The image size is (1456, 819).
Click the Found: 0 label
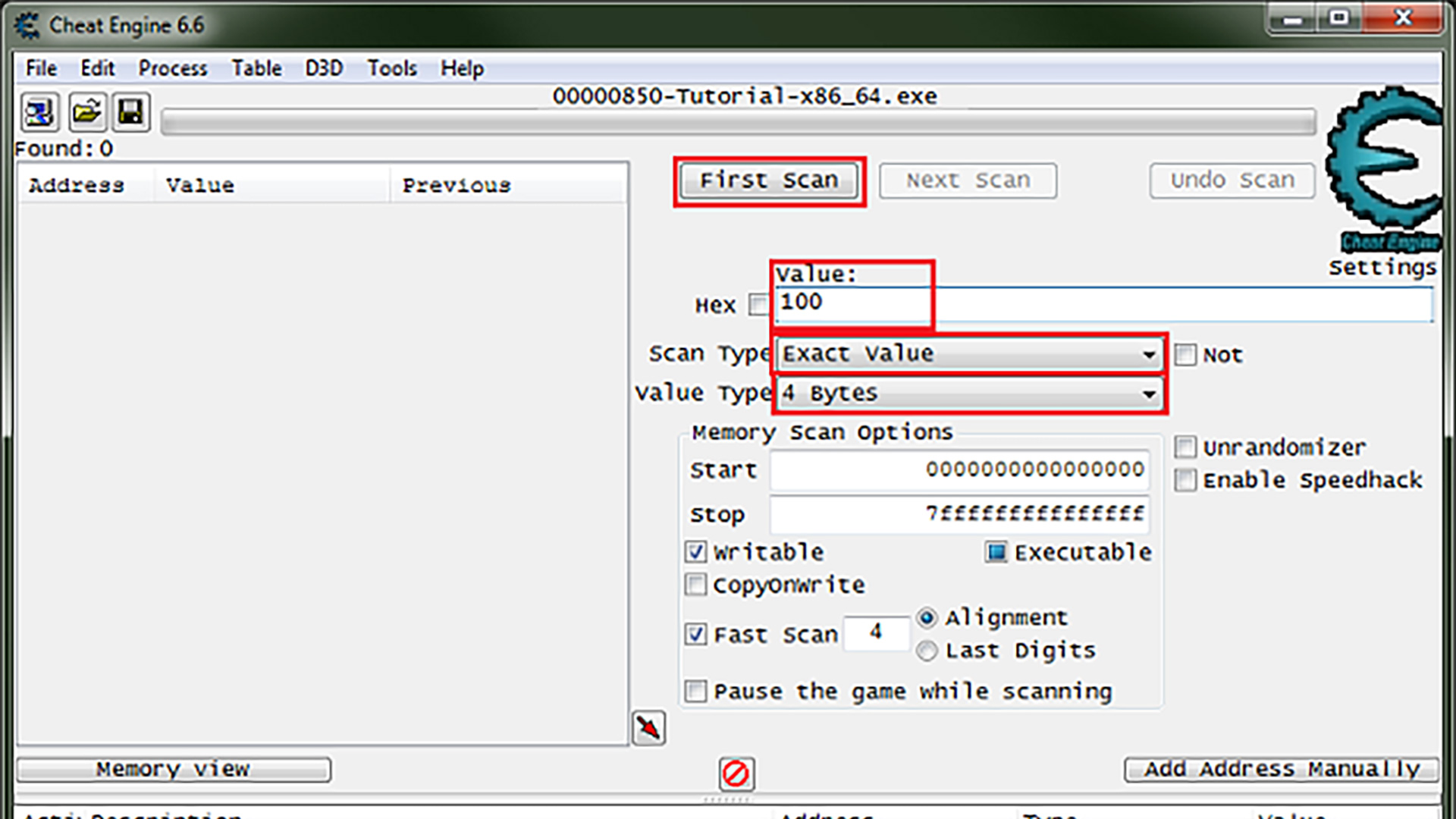pyautogui.click(x=64, y=149)
